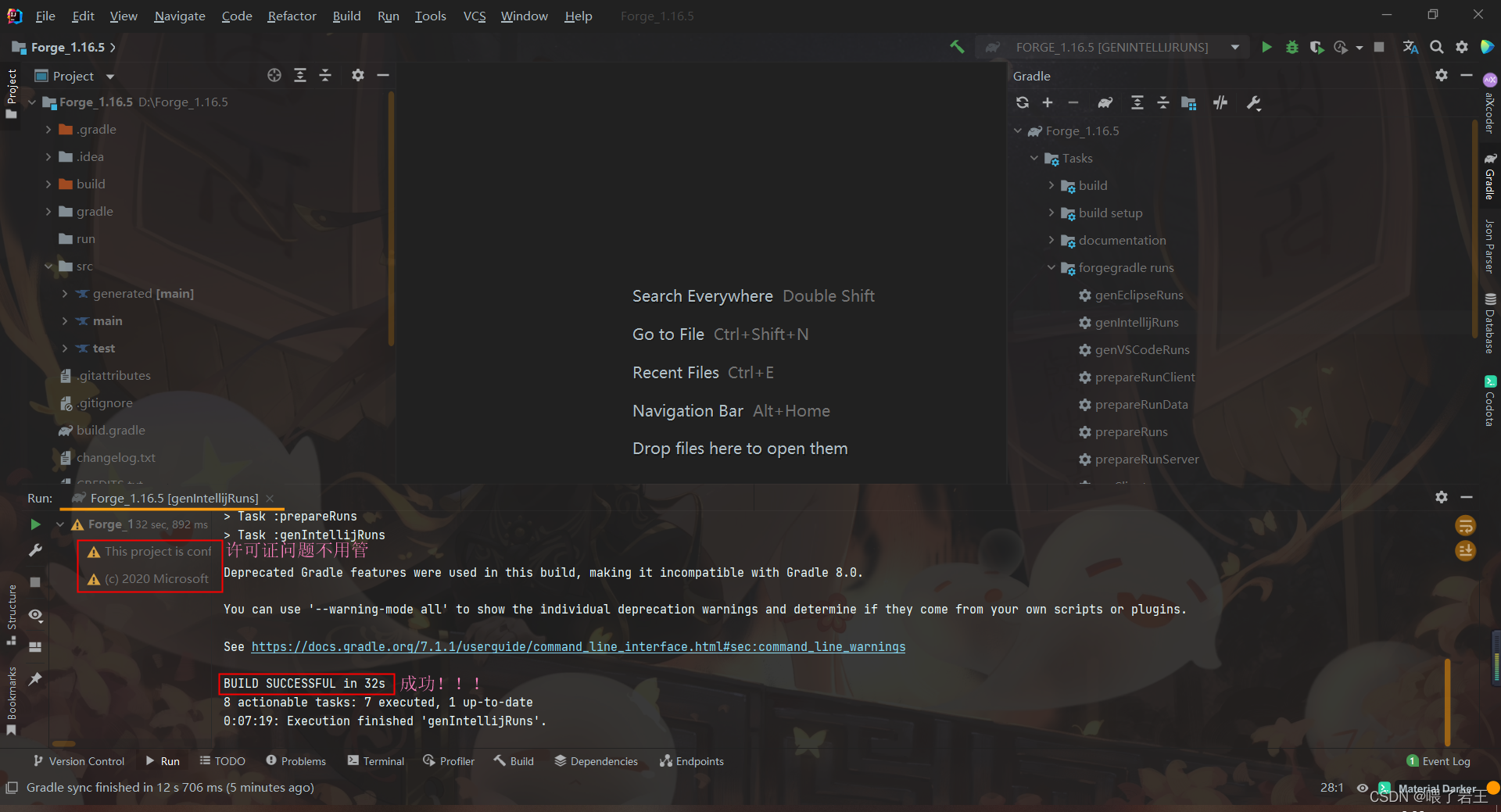Open the run configuration dropdown
The width and height of the screenshot is (1501, 812).
tap(1235, 47)
